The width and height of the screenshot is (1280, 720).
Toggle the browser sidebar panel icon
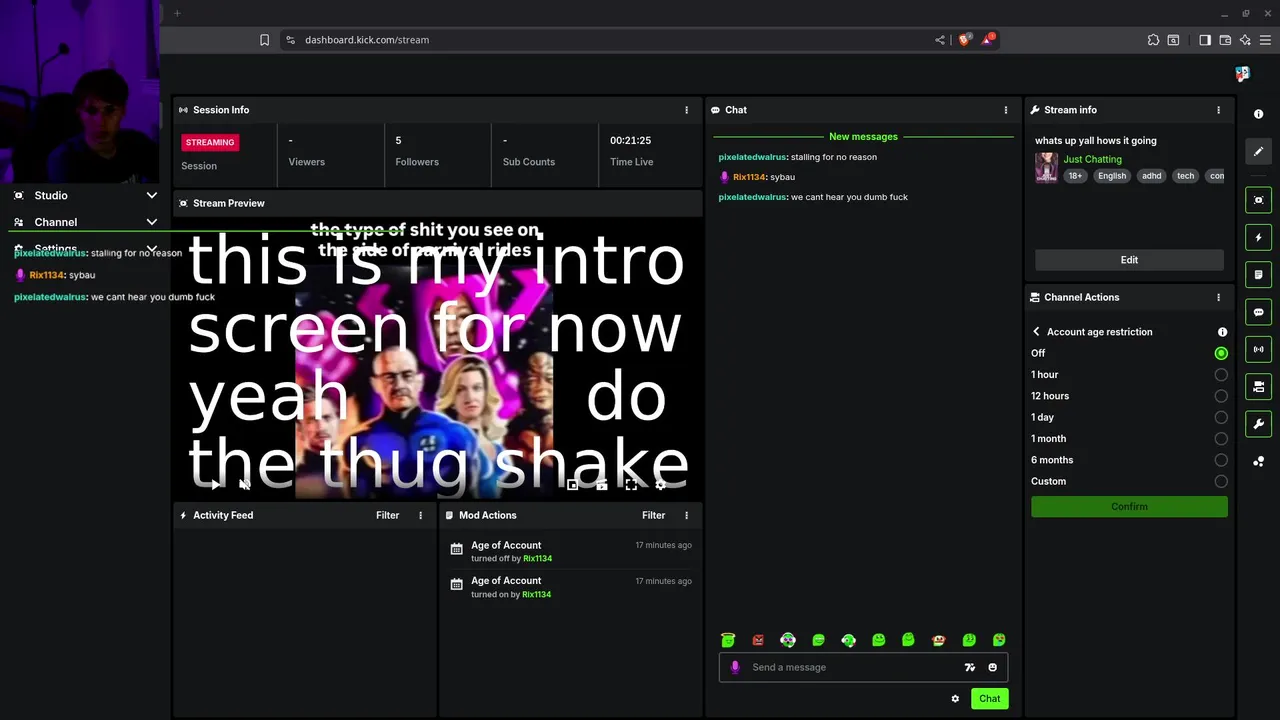click(1205, 40)
